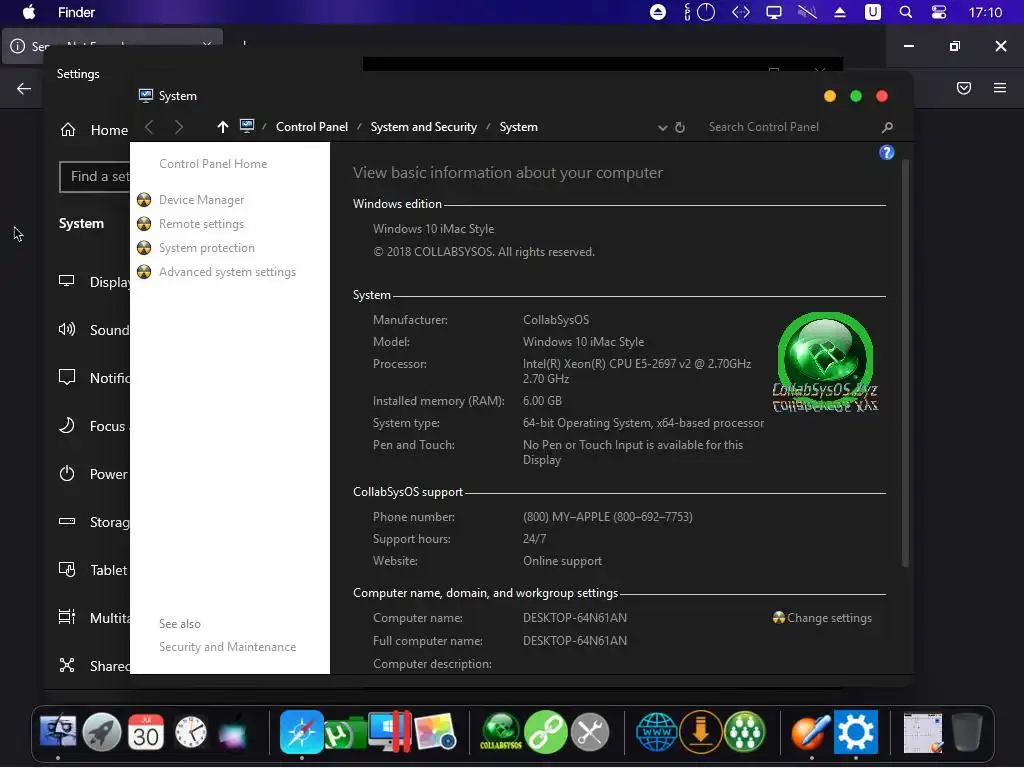Click the back arrow in the browser window
1024x768 pixels.
pyautogui.click(x=24, y=88)
